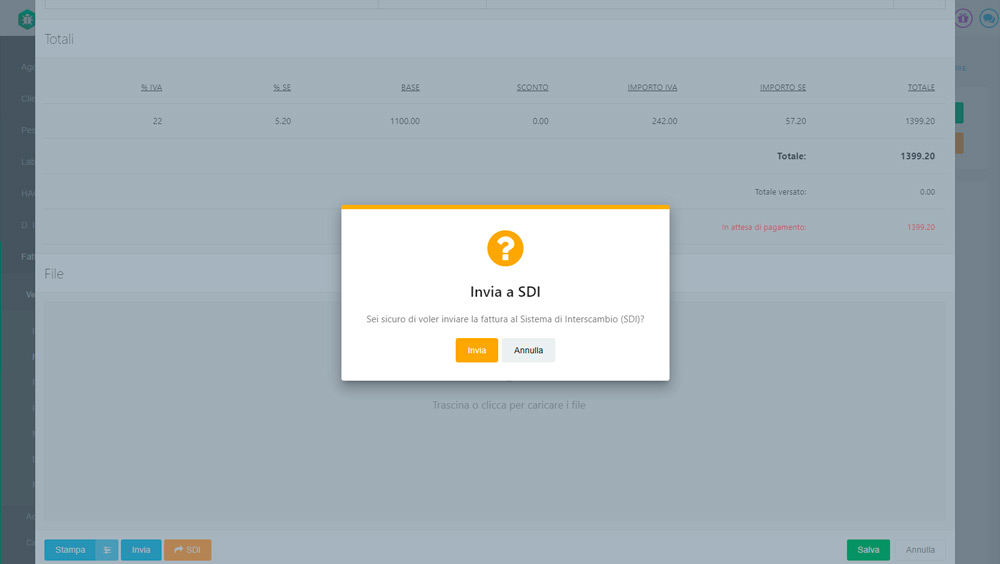
Task: Click the BASE column header
Action: pos(410,88)
